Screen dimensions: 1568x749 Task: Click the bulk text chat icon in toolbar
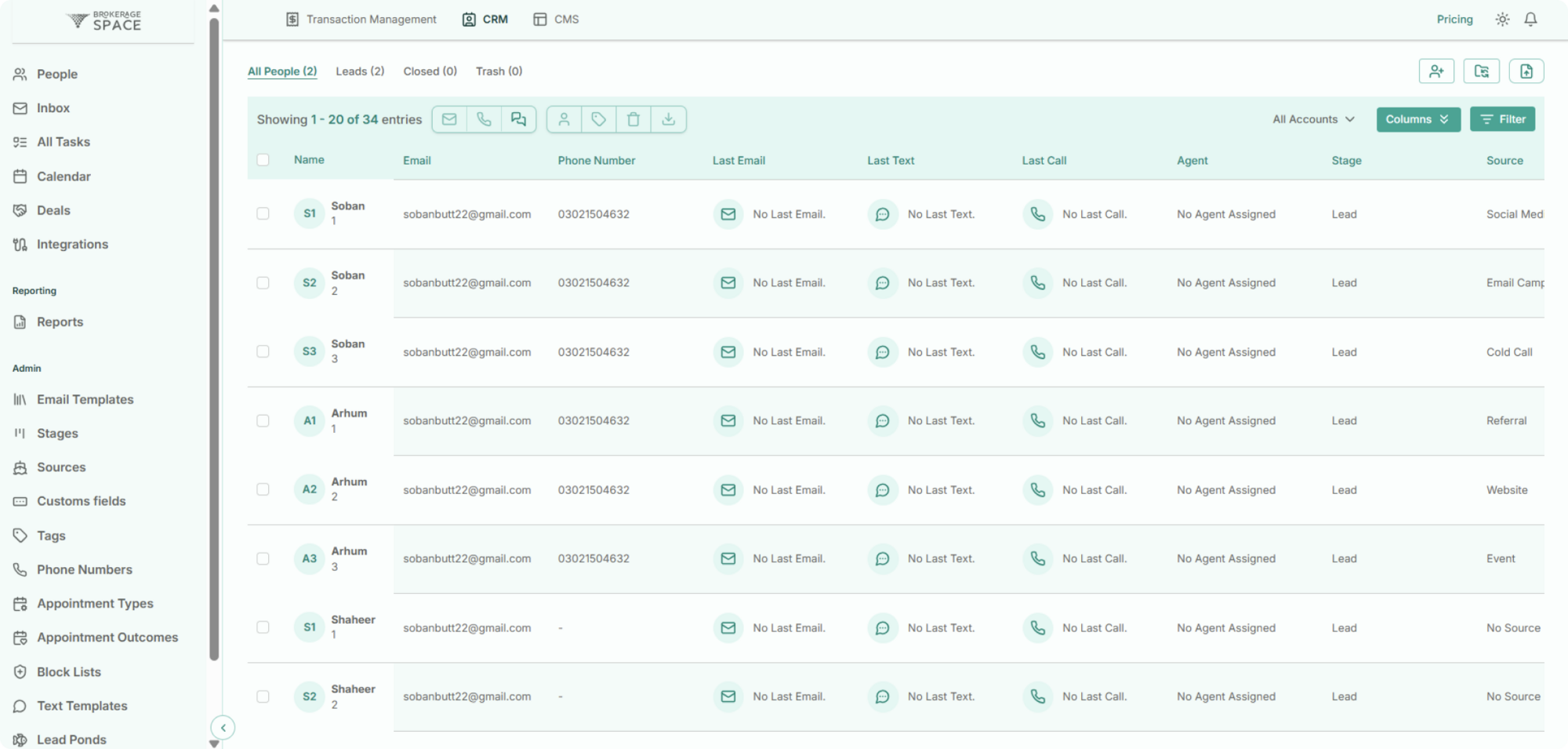coord(518,119)
